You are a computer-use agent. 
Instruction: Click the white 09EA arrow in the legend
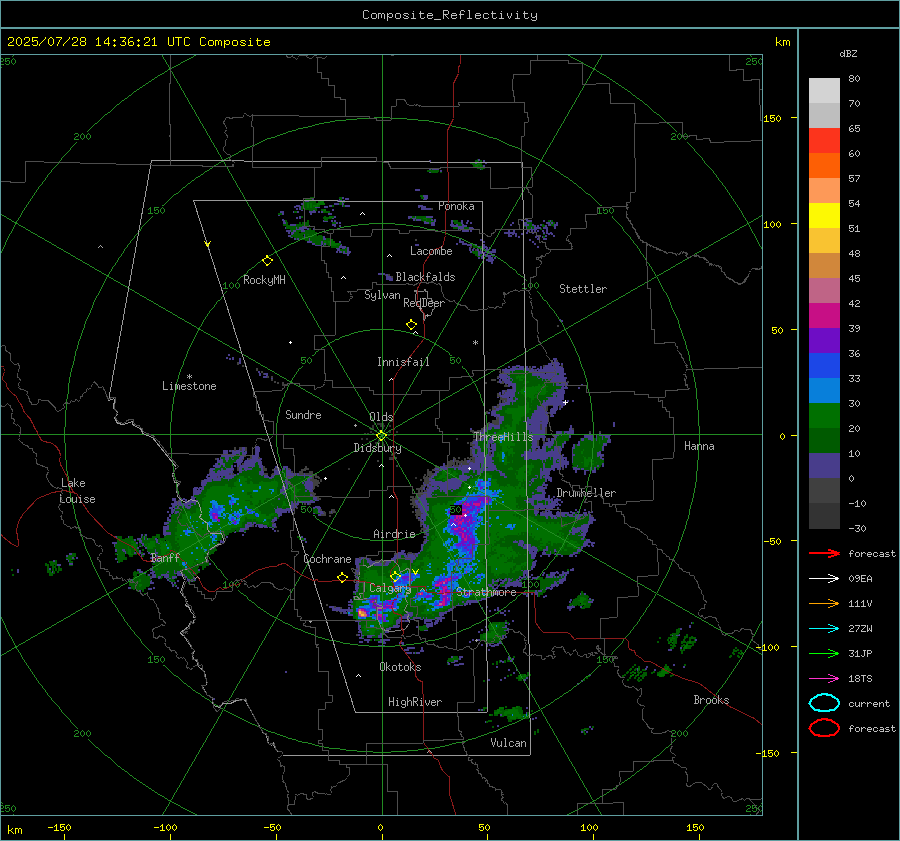824,578
